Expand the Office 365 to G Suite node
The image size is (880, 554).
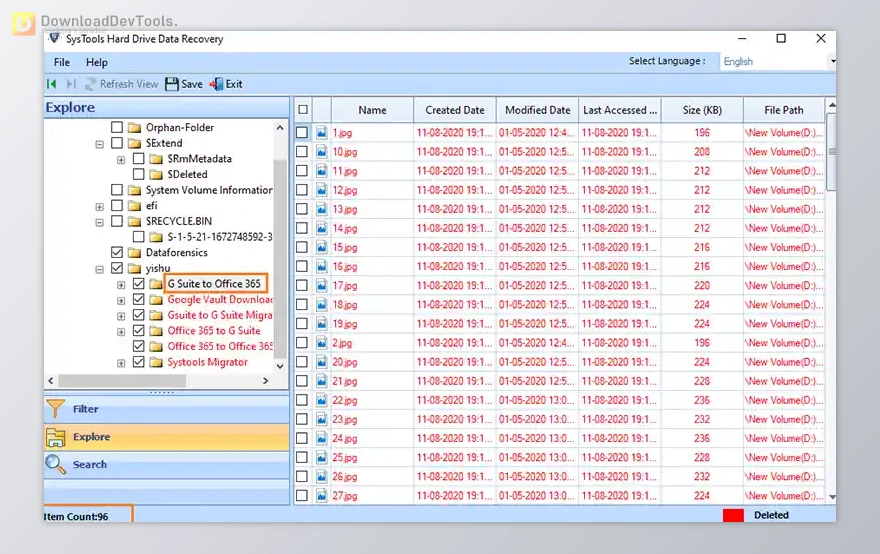click(x=121, y=332)
